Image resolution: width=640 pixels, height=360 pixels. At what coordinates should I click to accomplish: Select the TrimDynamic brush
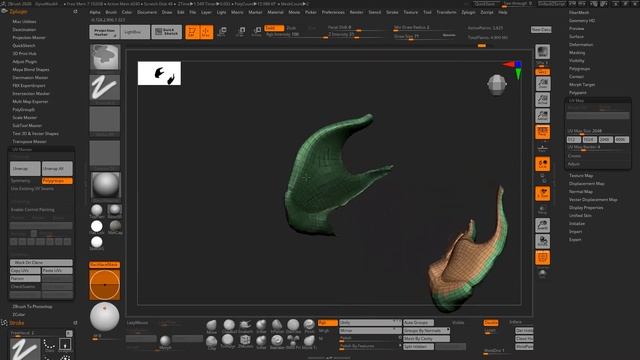click(227, 342)
